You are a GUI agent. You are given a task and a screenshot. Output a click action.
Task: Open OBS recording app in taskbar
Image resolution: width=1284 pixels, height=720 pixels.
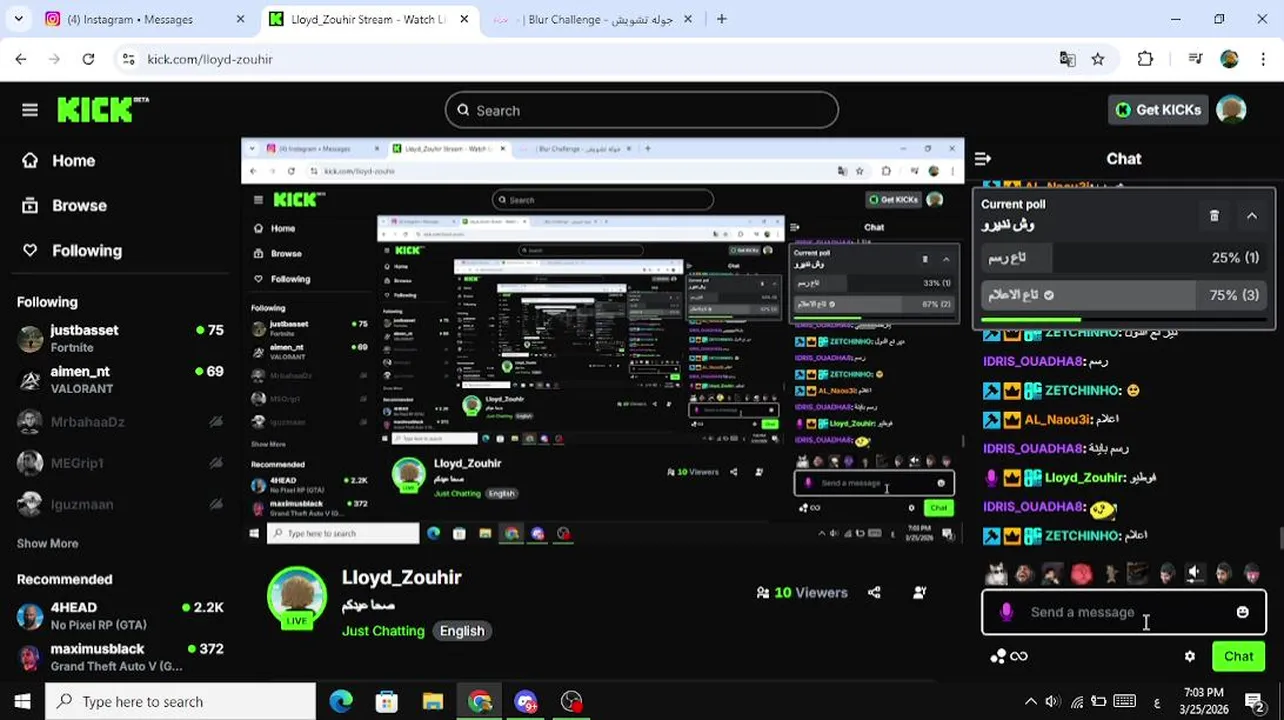[571, 701]
